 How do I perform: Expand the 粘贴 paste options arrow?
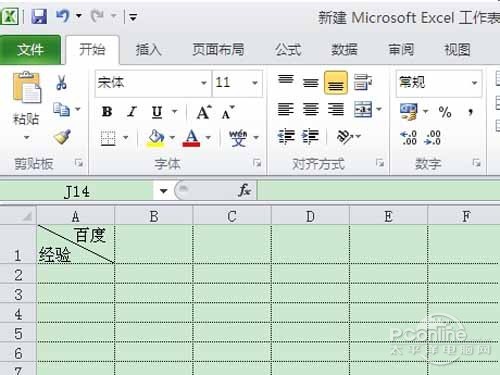(26, 137)
